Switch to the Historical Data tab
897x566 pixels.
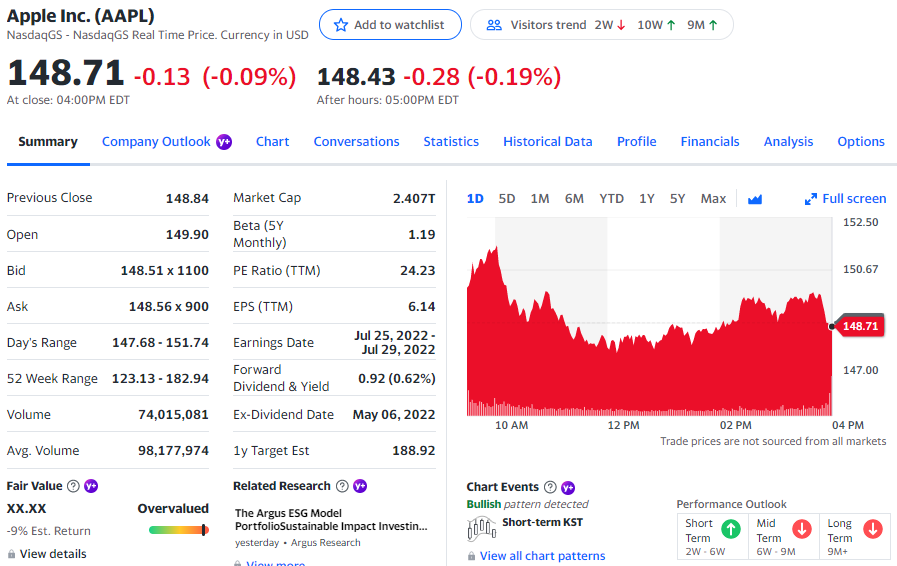(547, 141)
